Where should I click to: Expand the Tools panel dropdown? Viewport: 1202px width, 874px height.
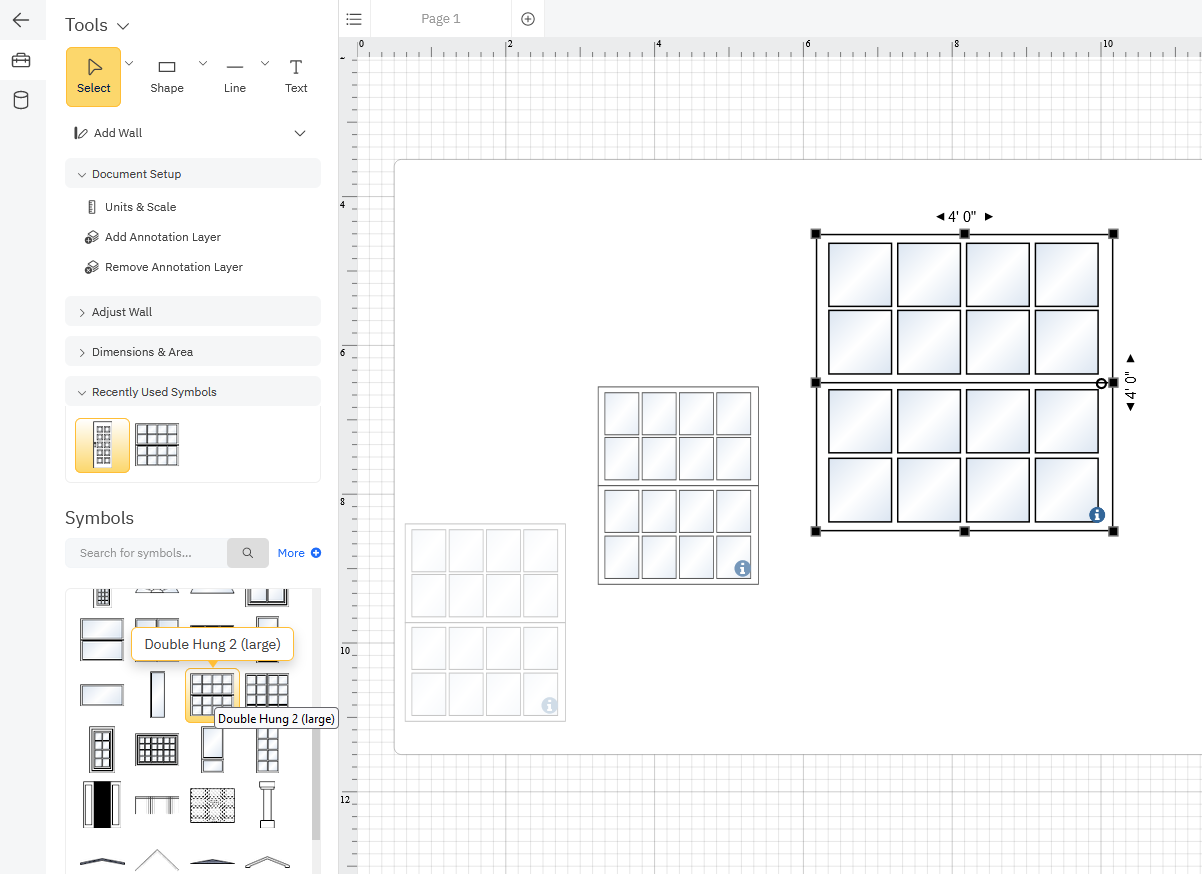(123, 26)
